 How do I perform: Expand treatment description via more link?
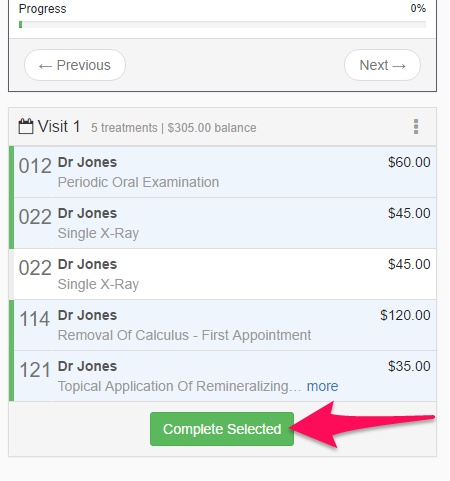point(322,386)
